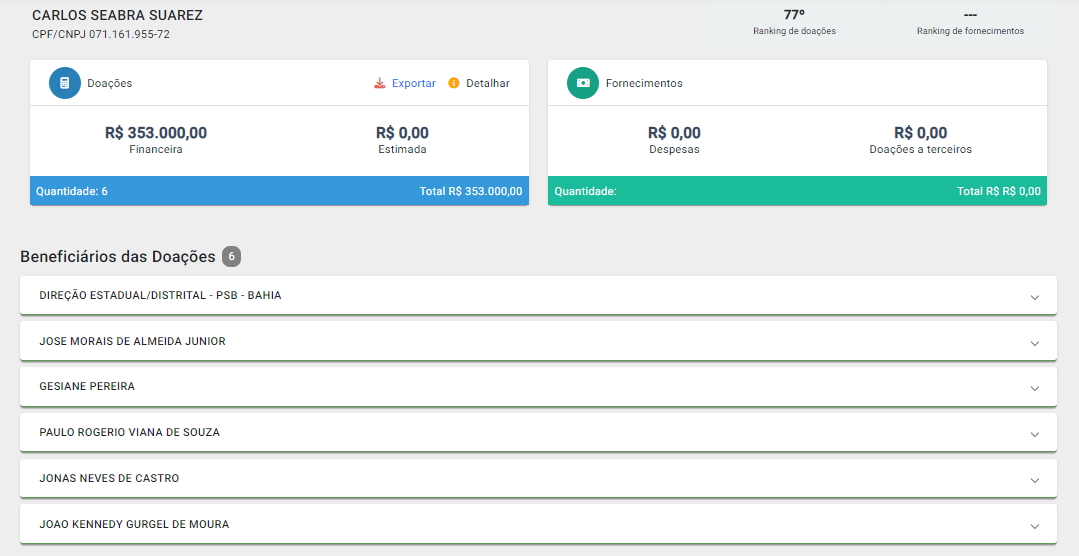Screen dimensions: 1079x556
Task: Select name JOSE MORAIS DE ALMEIDA JUNIOR
Action: (x=132, y=341)
